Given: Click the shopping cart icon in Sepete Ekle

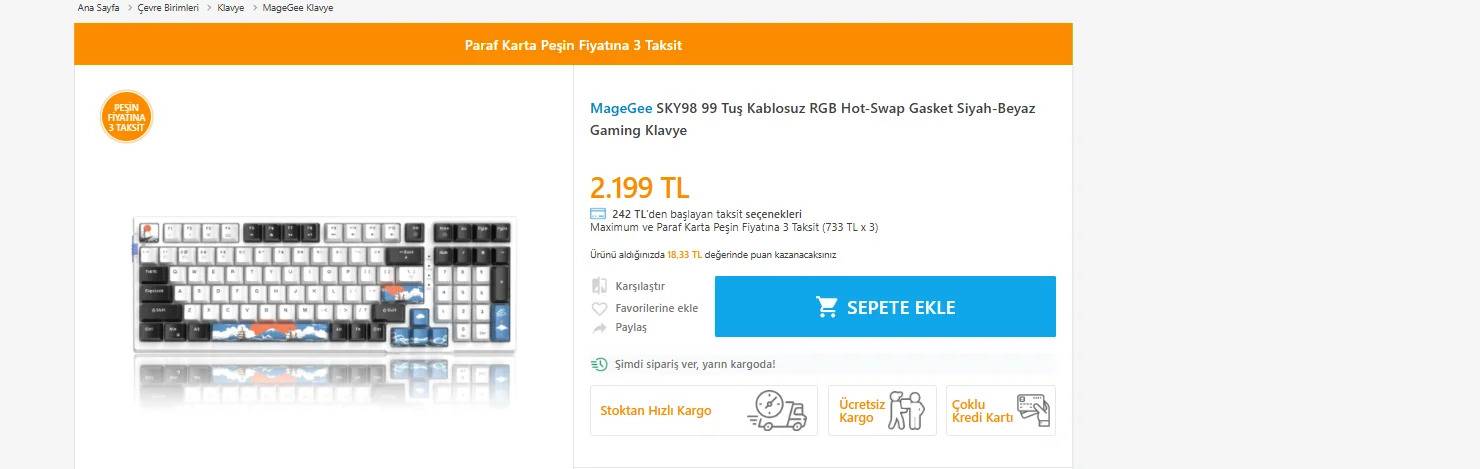Looking at the screenshot, I should 827,307.
